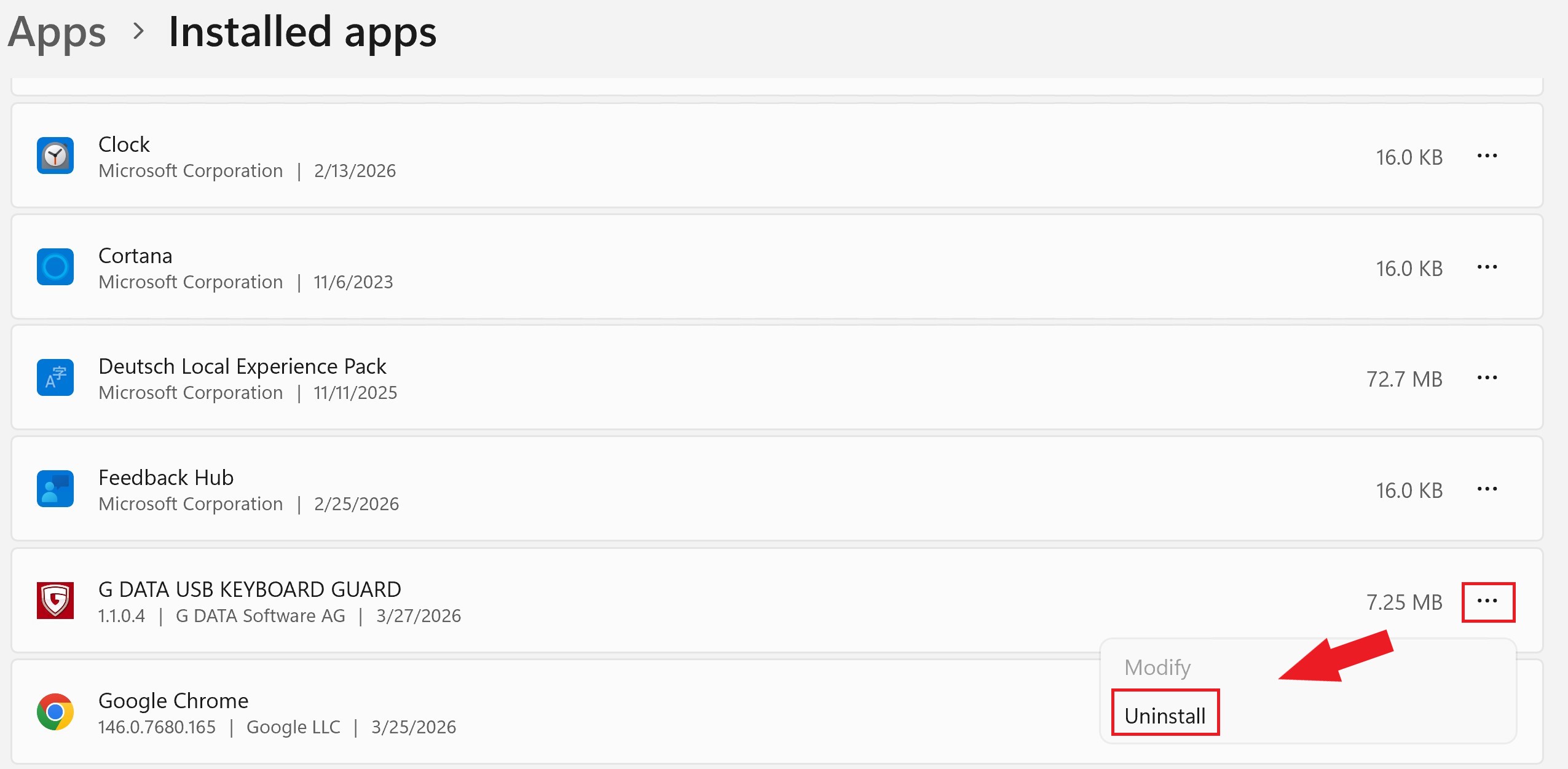Select the Modify menu entry

(x=1157, y=667)
